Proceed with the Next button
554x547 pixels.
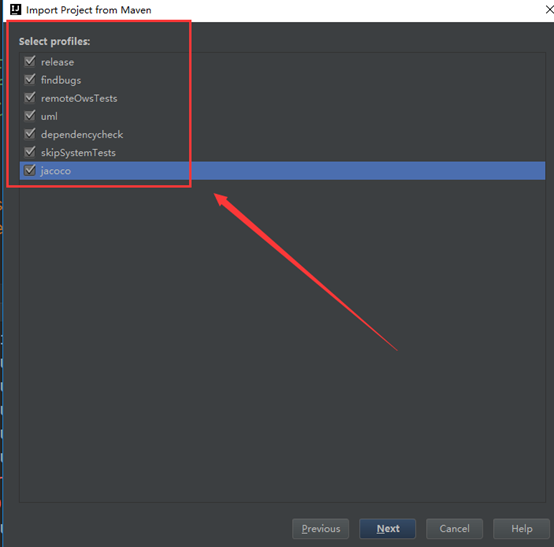coord(388,529)
